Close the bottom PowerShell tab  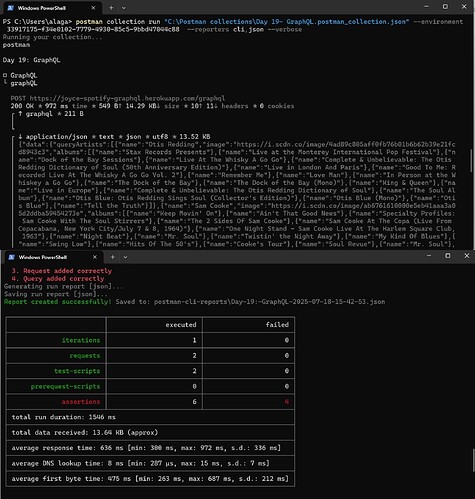[x=95, y=257]
